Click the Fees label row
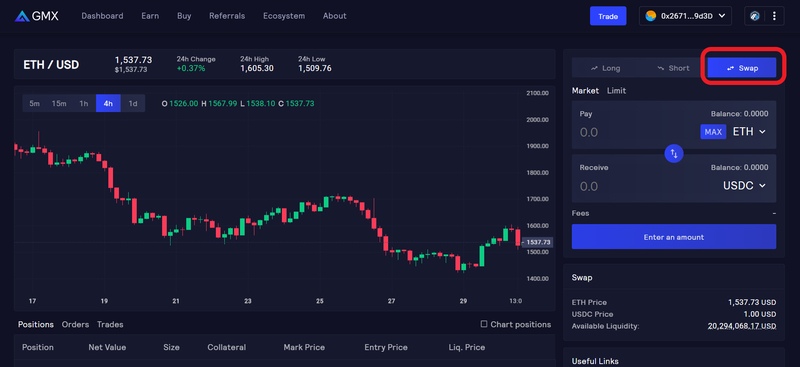This screenshot has height=367, width=800. (674, 213)
